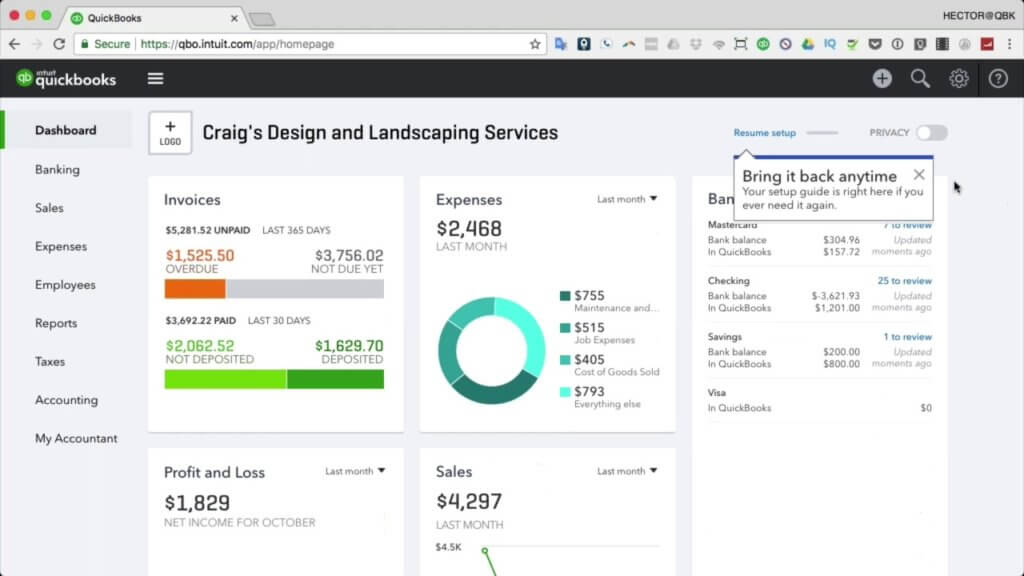Open the Settings gear menu
Screen dimensions: 1024x576
point(959,78)
